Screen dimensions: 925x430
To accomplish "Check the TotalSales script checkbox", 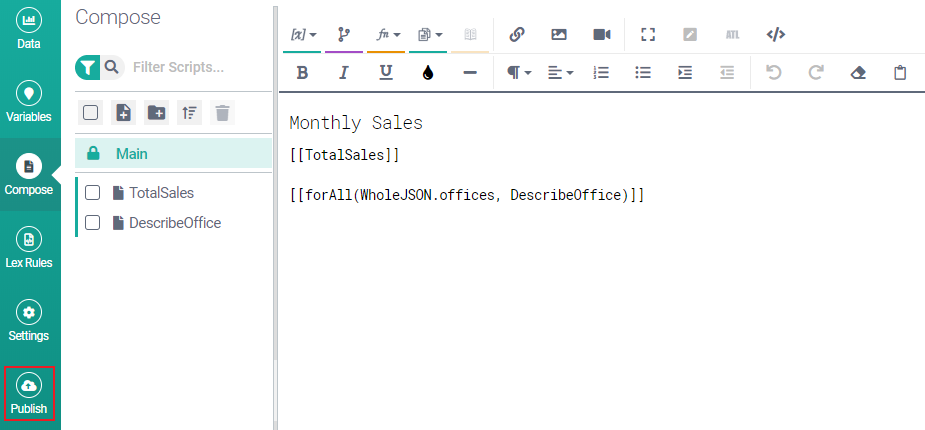I will pyautogui.click(x=92, y=193).
